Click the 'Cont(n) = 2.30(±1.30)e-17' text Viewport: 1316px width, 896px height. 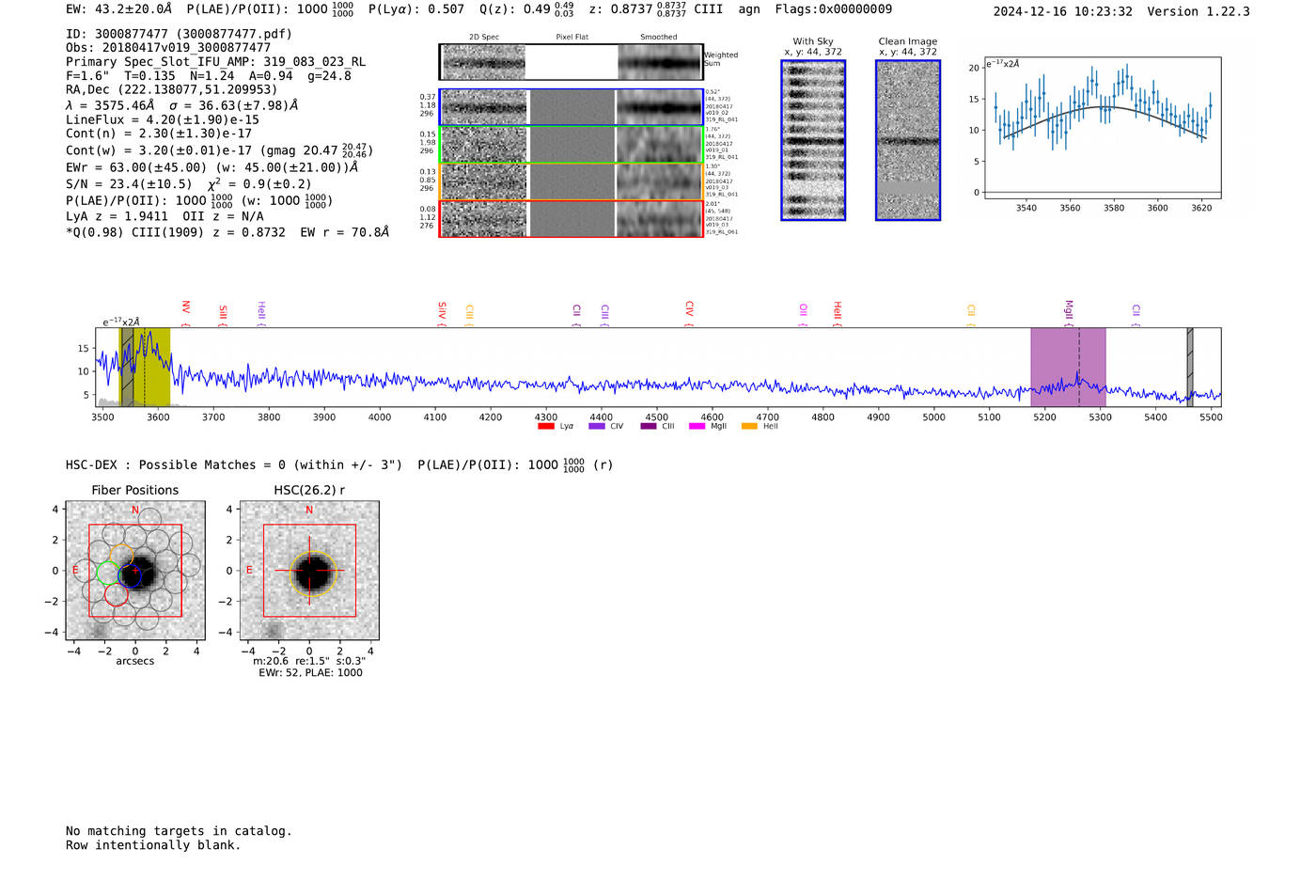158,134
